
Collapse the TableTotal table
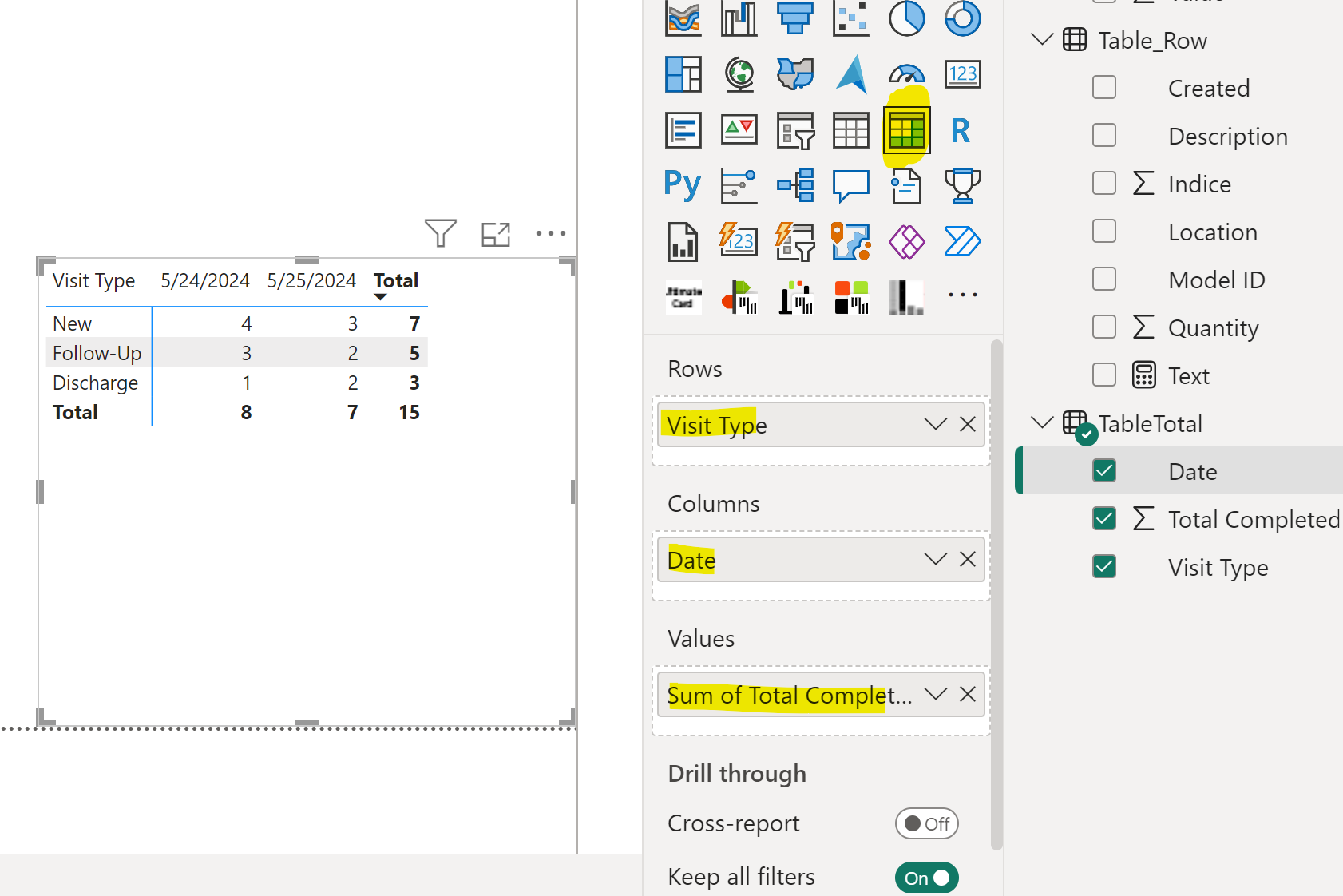pyautogui.click(x=1042, y=422)
